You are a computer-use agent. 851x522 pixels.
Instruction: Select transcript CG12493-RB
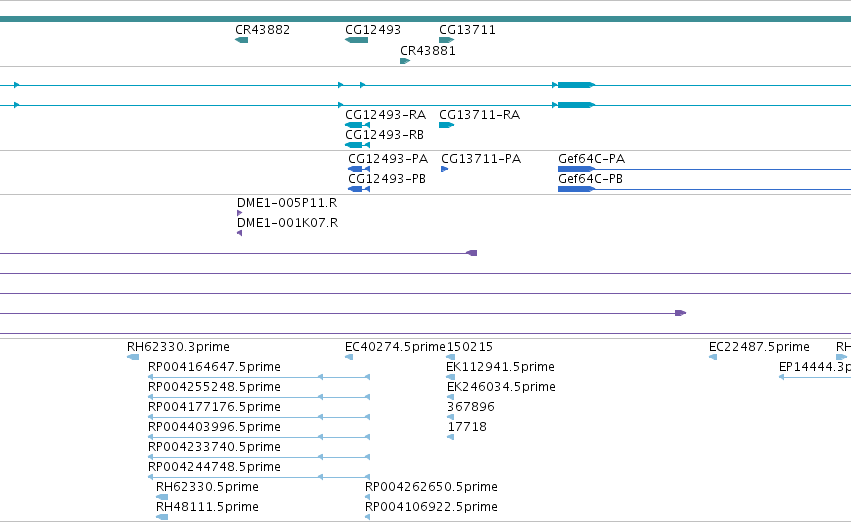[357, 145]
